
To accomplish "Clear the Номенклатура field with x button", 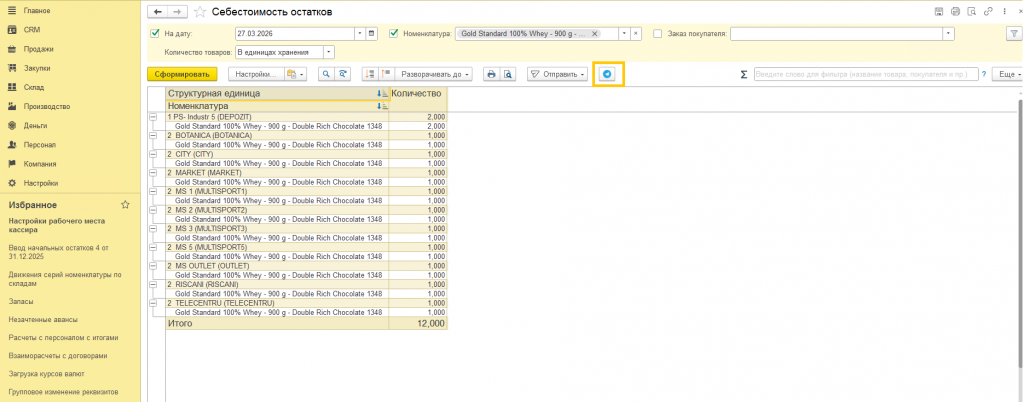I will coord(636,33).
